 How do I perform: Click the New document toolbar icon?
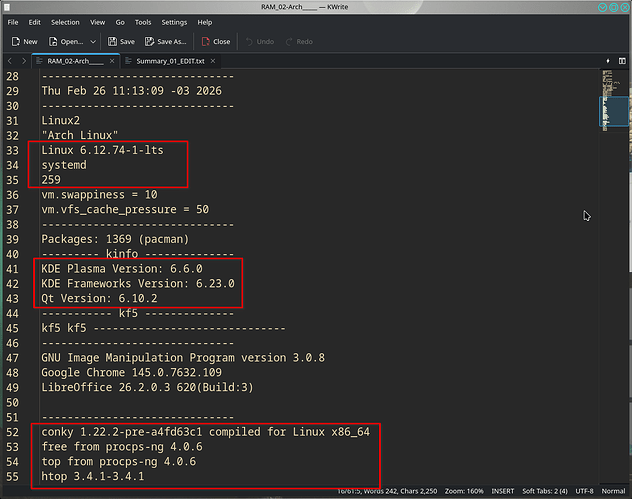click(x=24, y=42)
